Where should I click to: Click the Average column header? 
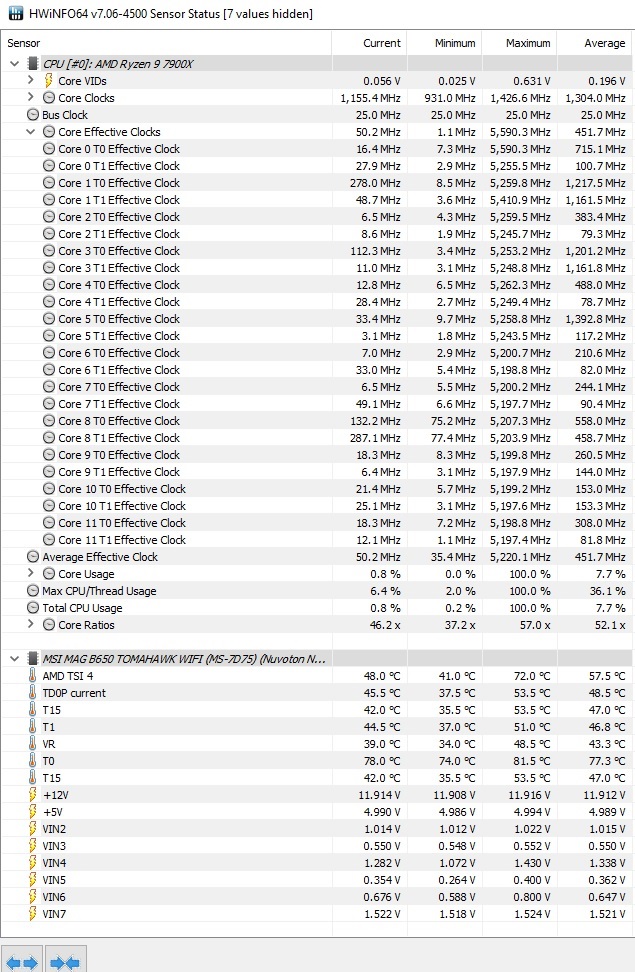pyautogui.click(x=594, y=43)
